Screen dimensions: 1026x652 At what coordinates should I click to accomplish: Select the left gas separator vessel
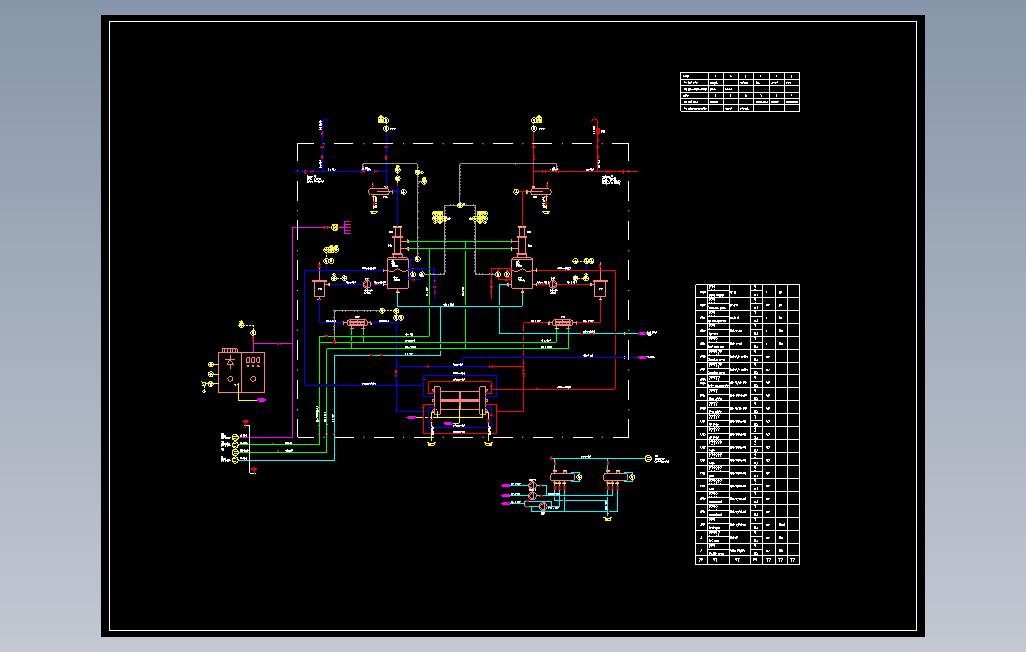tap(397, 273)
